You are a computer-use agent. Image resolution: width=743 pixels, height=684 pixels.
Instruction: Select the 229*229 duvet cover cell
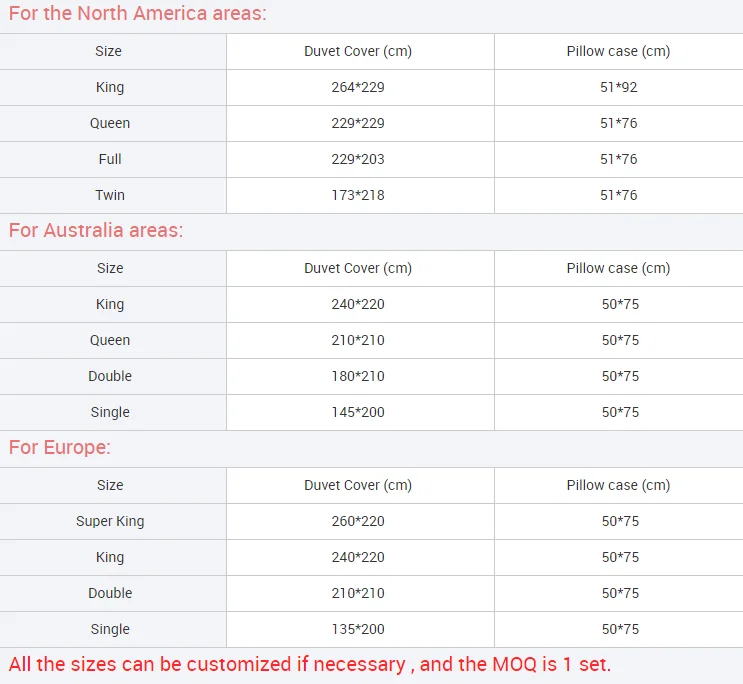point(358,123)
